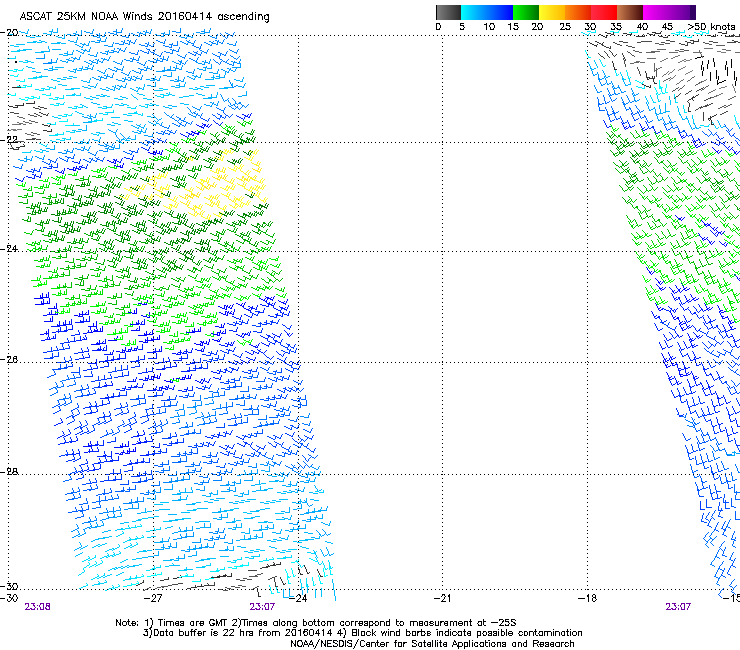Click the -24 latitude axis label
This screenshot has height=650, width=740.
pos(9,248)
